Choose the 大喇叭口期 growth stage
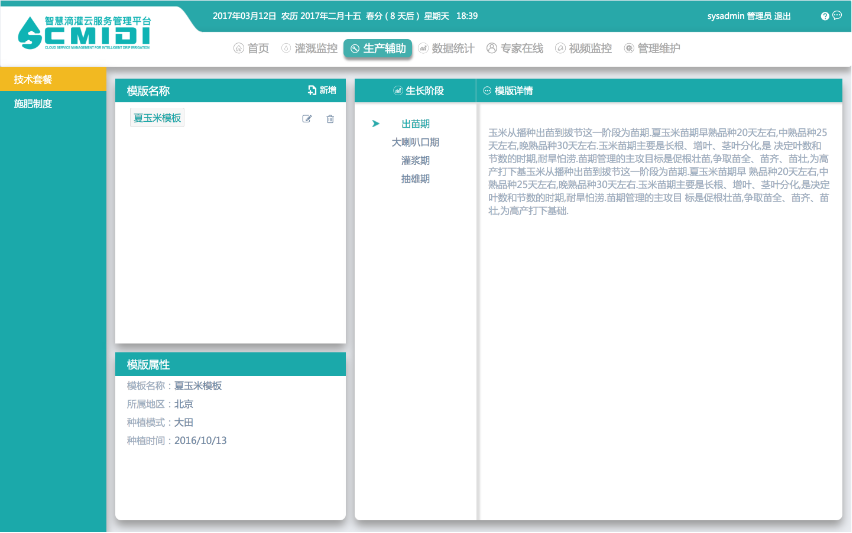Screen dimensions: 852x533 415,142
